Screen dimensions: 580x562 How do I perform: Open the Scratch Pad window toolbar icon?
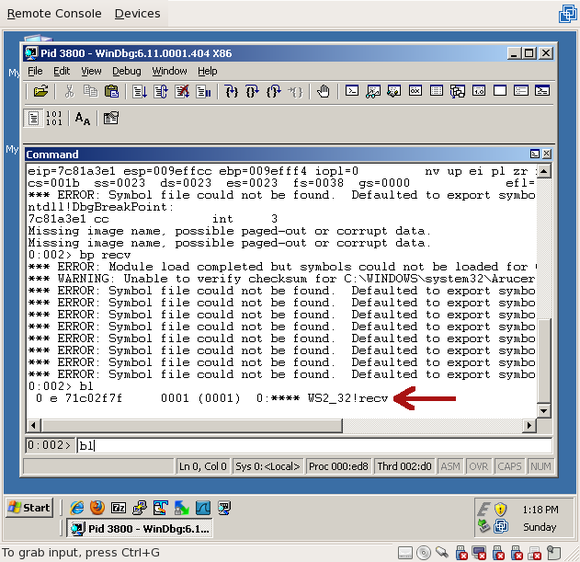[x=500, y=91]
